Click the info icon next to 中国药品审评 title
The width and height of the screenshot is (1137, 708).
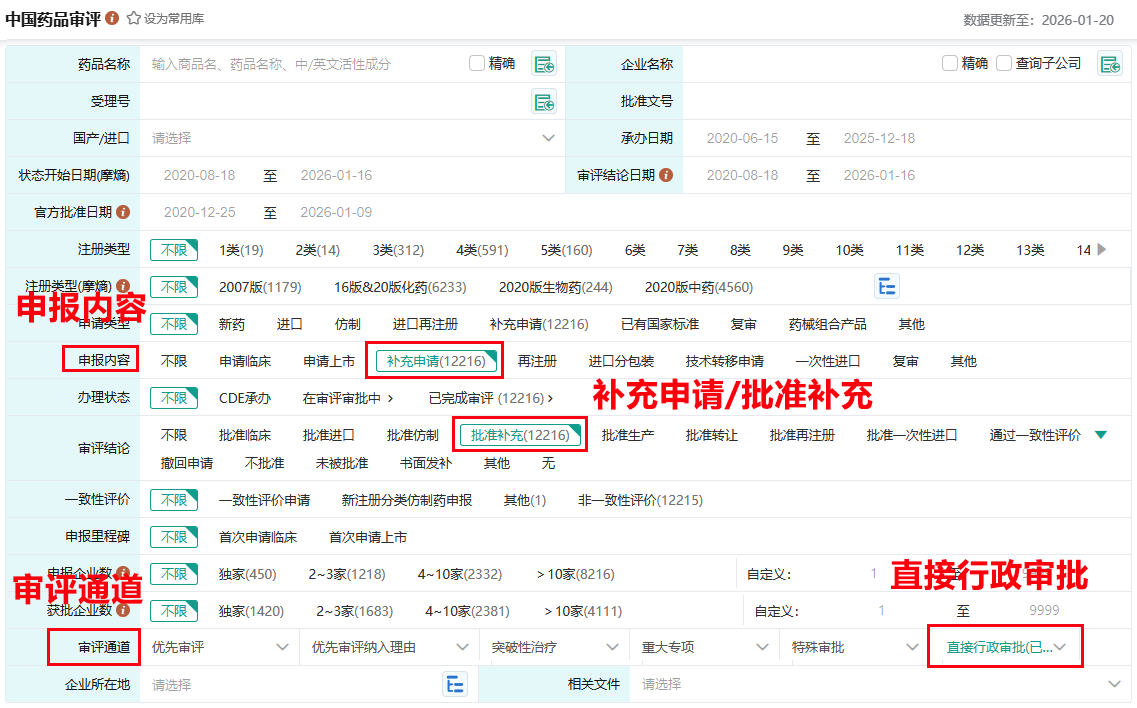coord(112,19)
